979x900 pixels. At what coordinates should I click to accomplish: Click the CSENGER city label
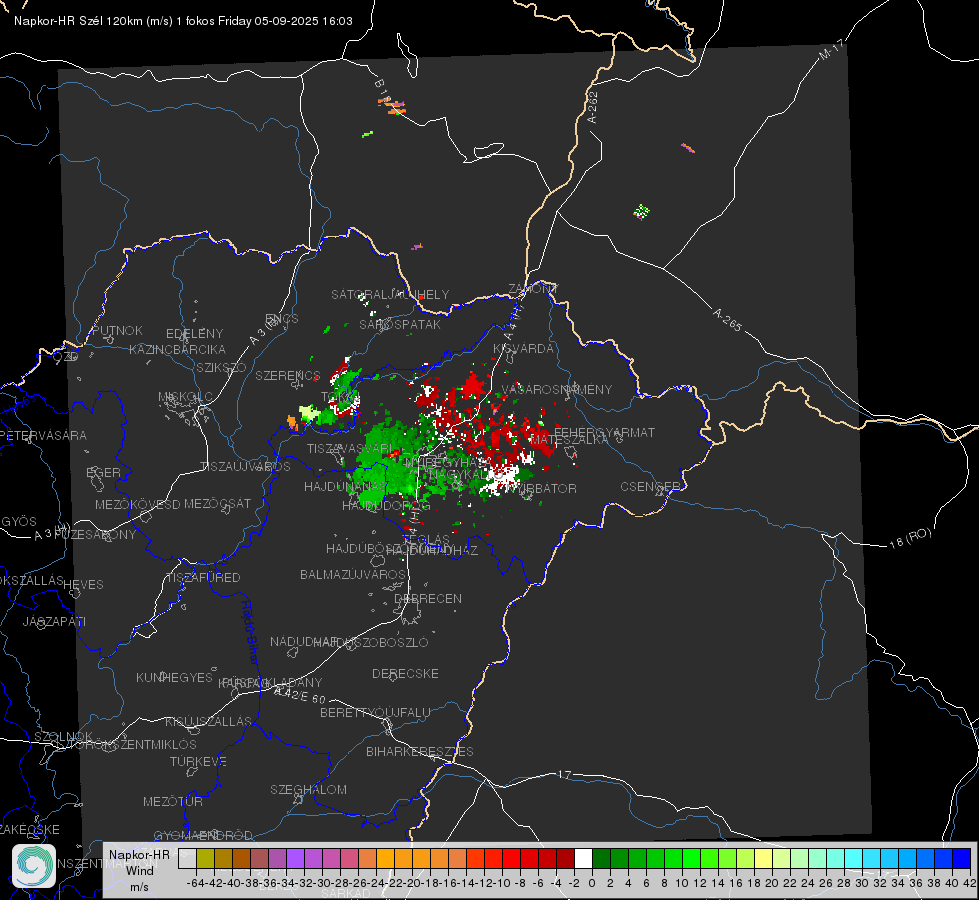(x=651, y=486)
